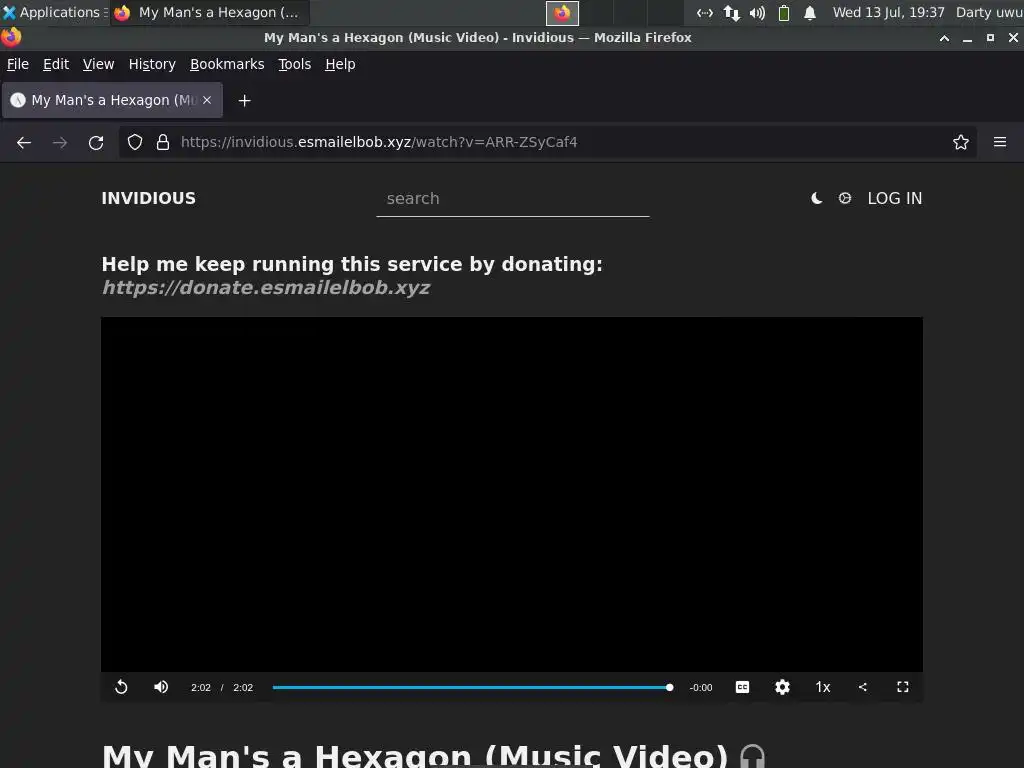
Task: Open the Darty uwu user menu
Action: pyautogui.click(x=989, y=12)
